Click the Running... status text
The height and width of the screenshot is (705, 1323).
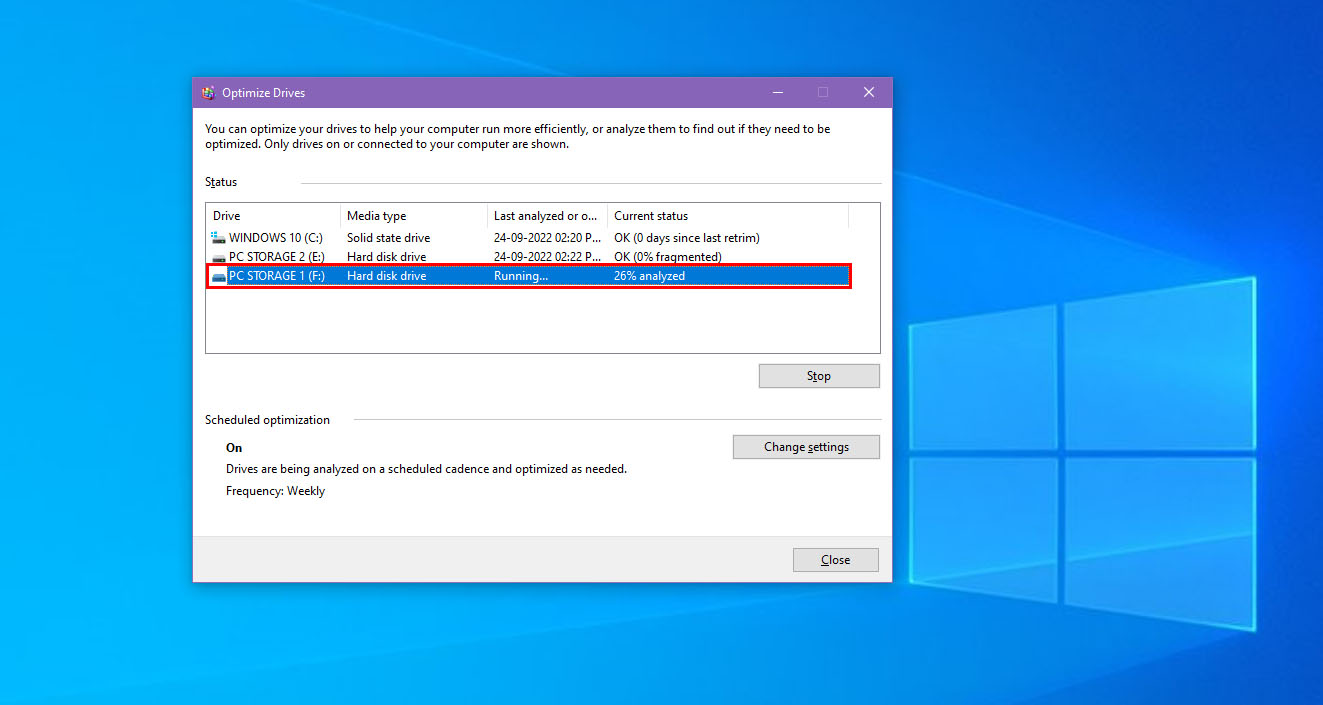click(519, 275)
